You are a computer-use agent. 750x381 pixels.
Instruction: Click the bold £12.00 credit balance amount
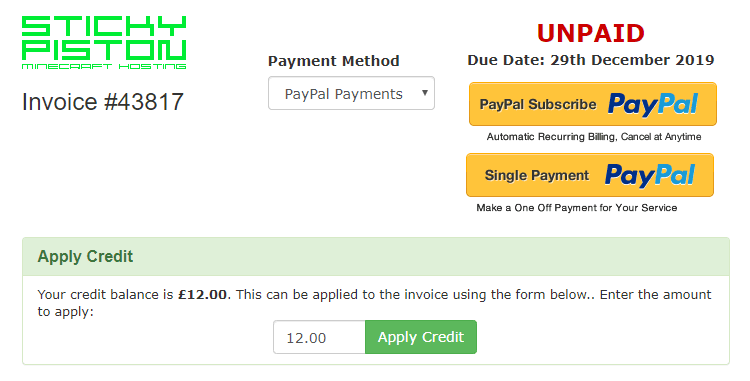[202, 294]
